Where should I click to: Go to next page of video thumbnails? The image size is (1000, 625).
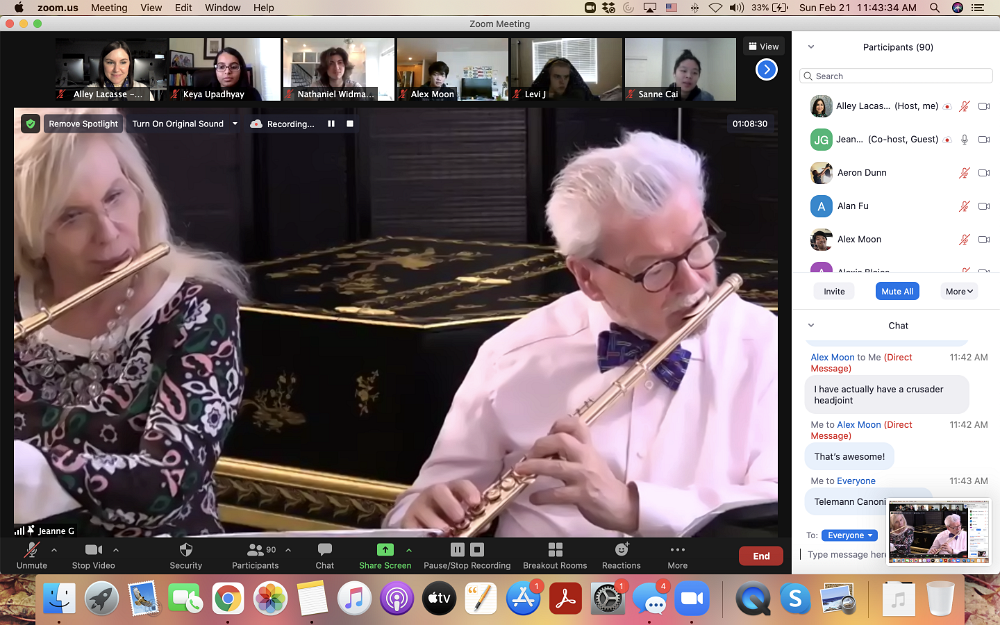click(x=766, y=69)
